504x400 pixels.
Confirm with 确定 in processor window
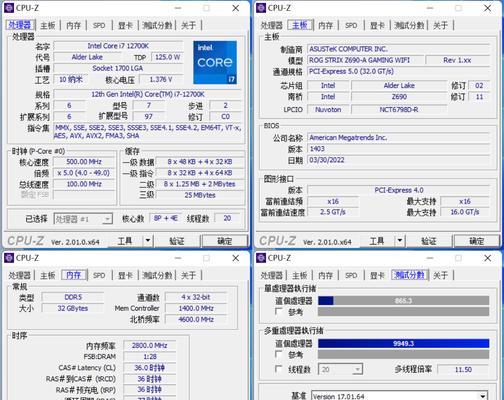pos(225,241)
